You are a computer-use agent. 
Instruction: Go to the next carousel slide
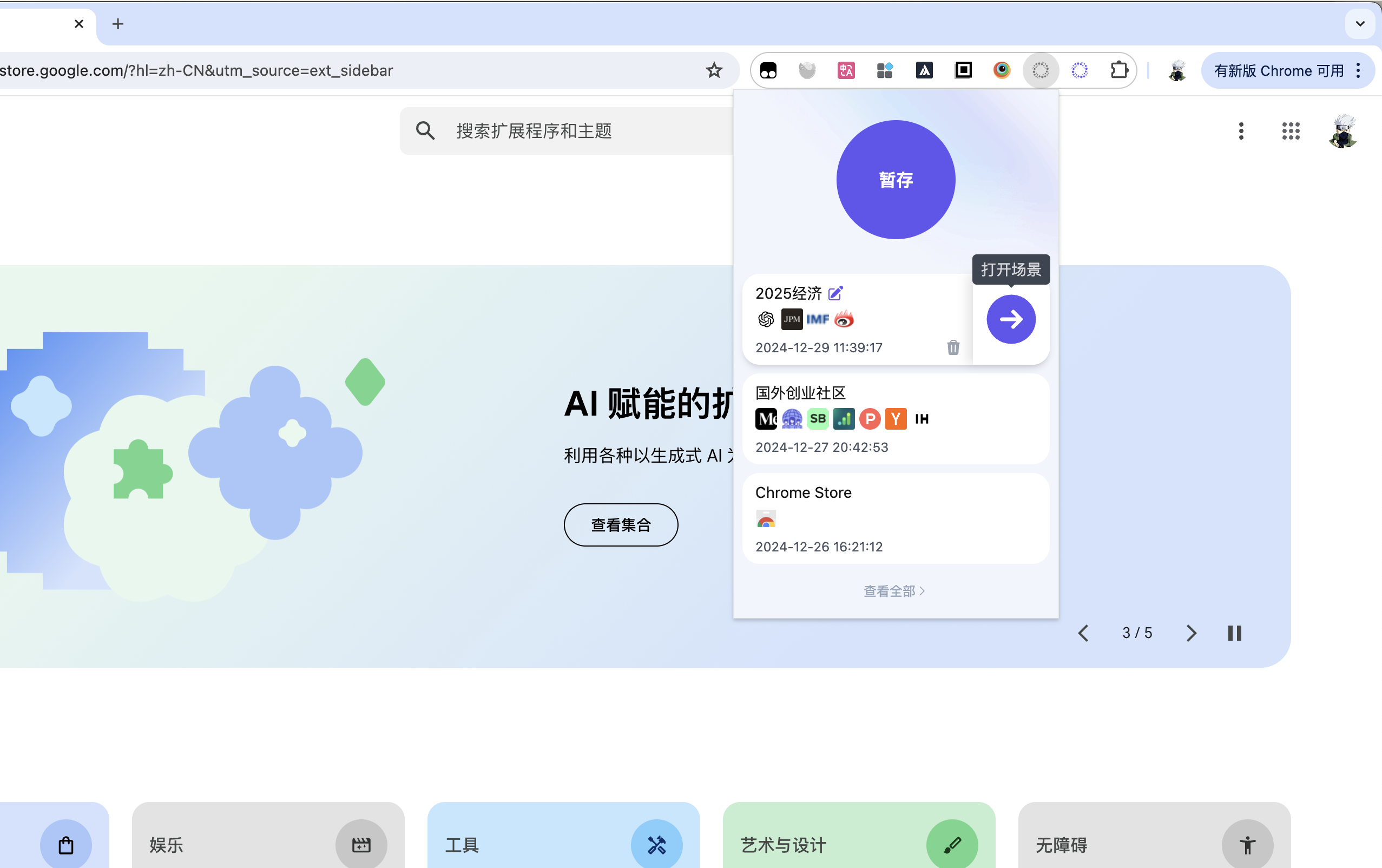[x=1191, y=633]
